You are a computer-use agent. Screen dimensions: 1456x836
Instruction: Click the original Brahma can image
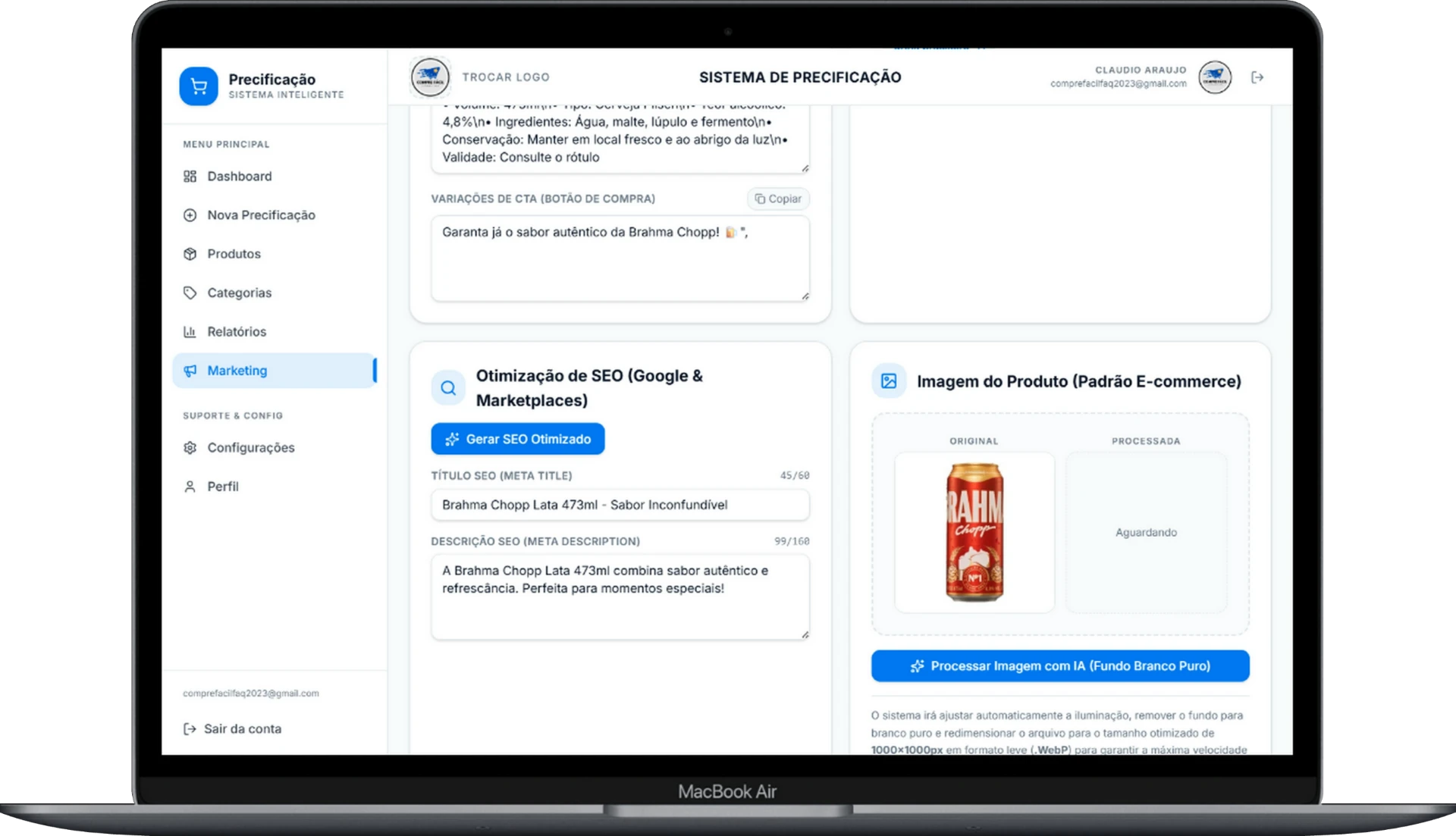[x=974, y=532]
